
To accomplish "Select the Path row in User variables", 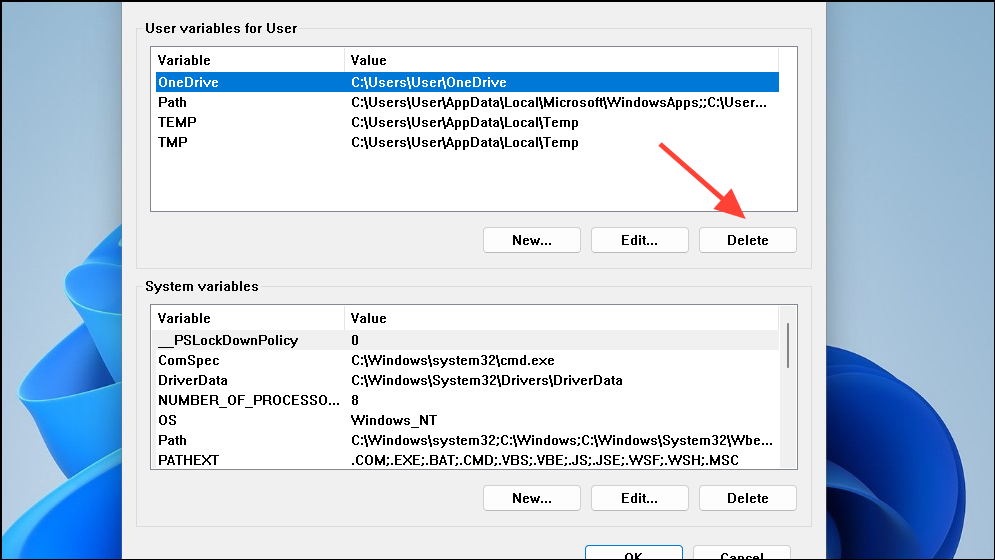I will point(467,102).
